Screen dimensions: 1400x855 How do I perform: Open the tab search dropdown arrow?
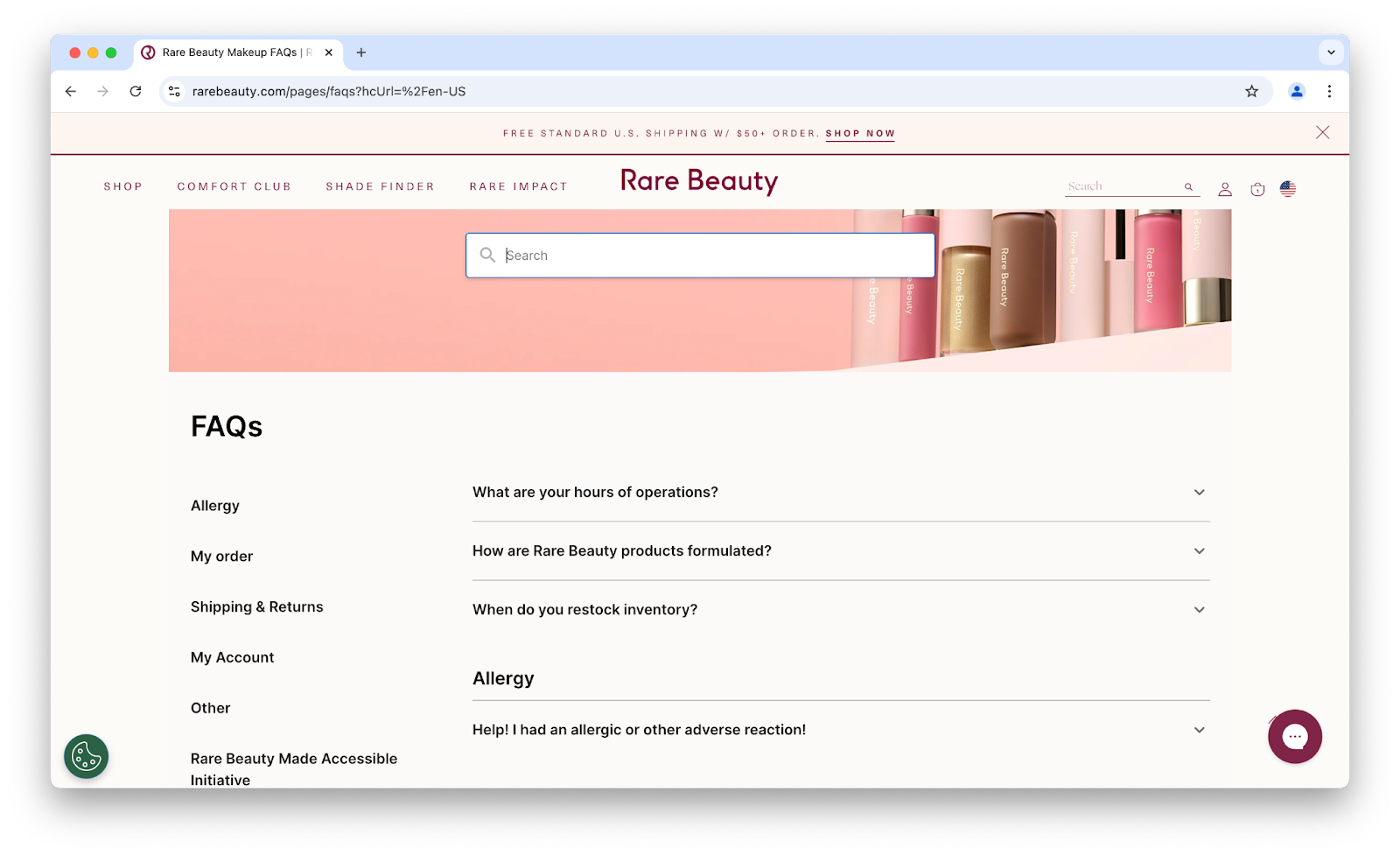coord(1331,53)
